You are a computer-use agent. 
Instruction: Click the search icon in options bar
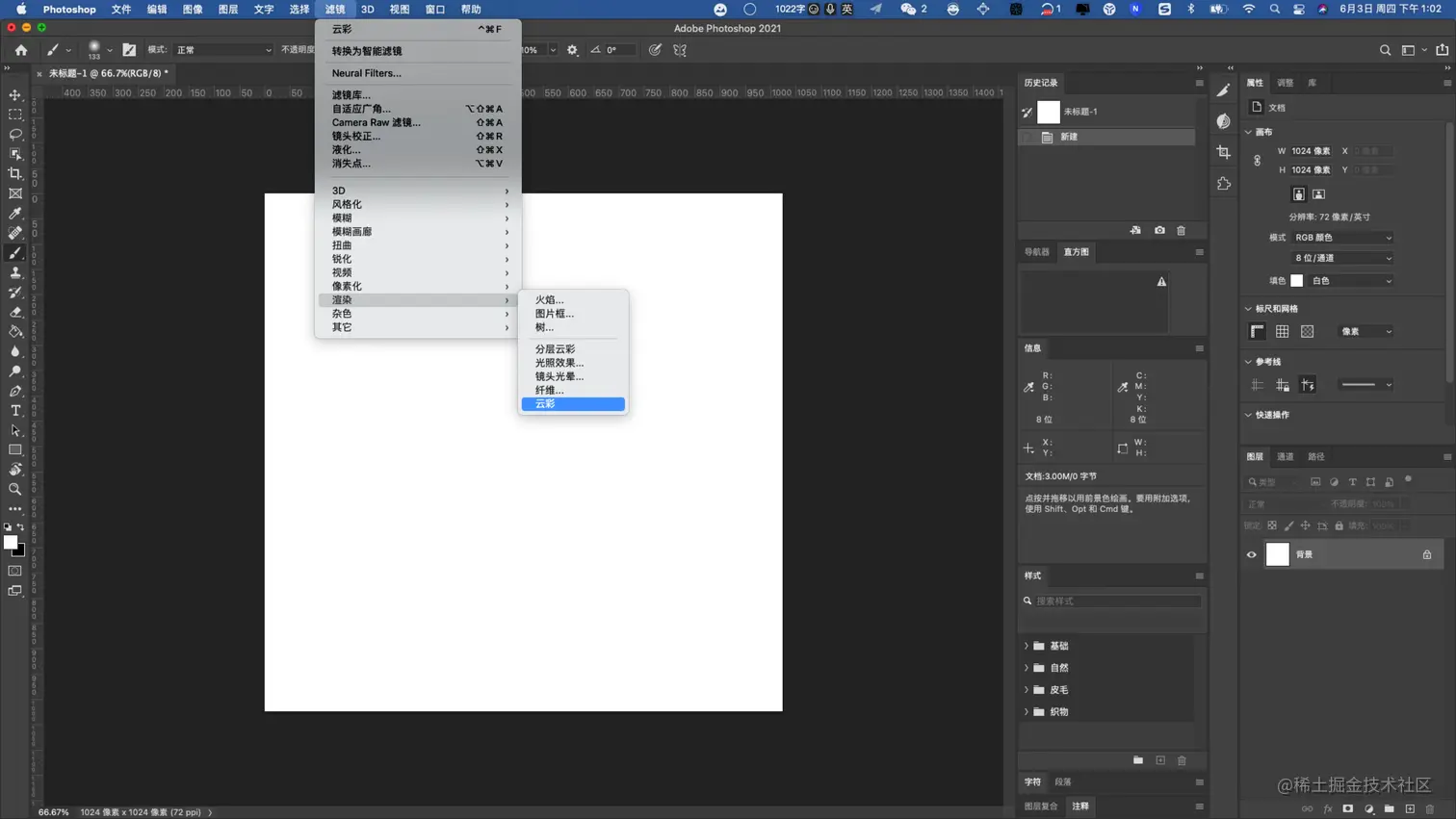coord(1385,50)
